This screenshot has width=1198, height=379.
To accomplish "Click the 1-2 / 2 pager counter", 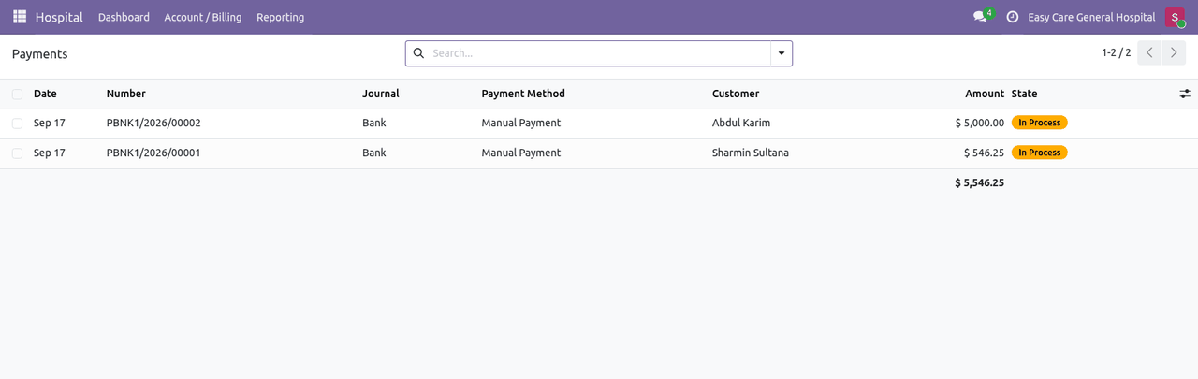I will (x=1116, y=53).
